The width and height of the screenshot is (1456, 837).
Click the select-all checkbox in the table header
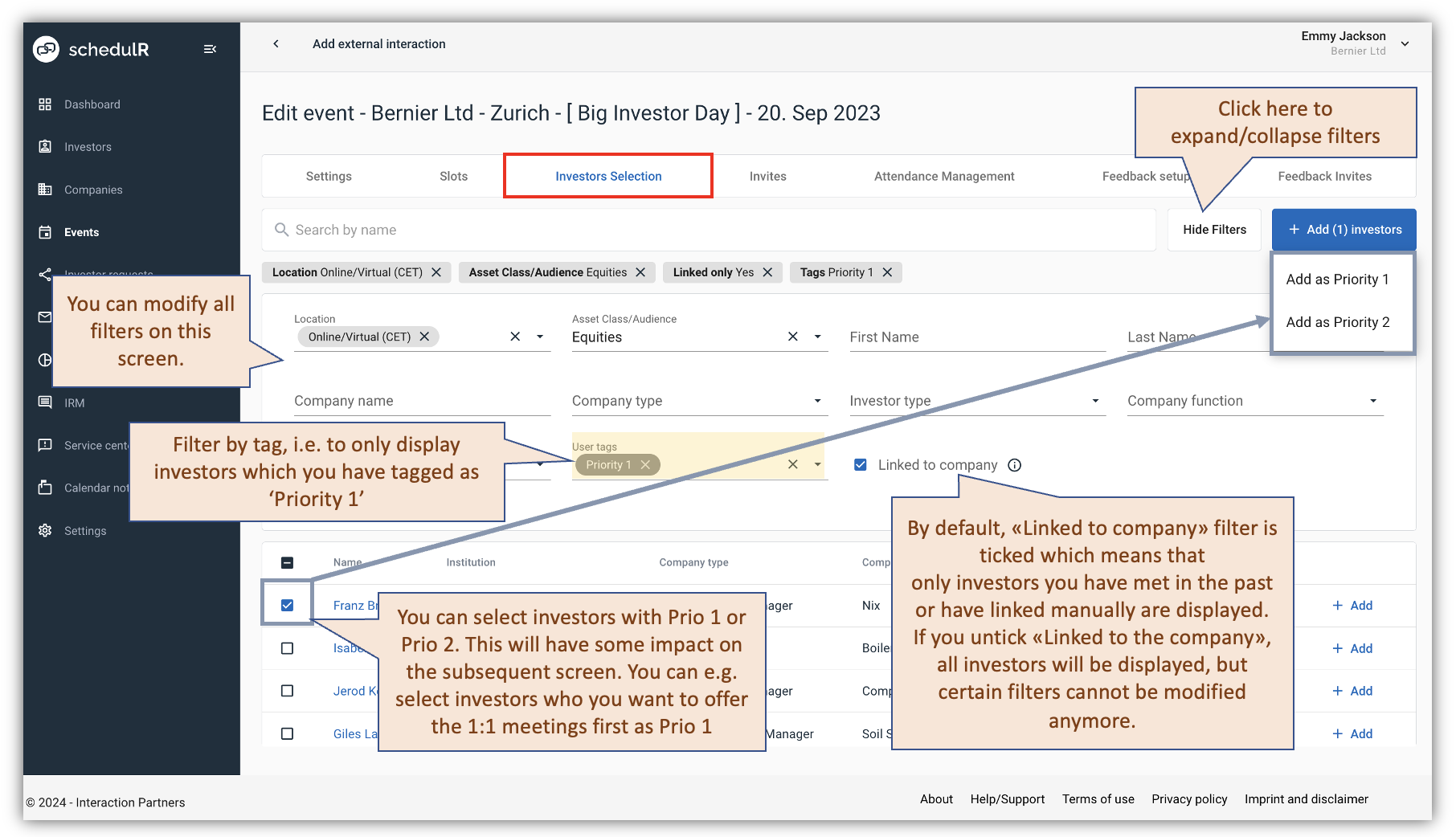286,562
